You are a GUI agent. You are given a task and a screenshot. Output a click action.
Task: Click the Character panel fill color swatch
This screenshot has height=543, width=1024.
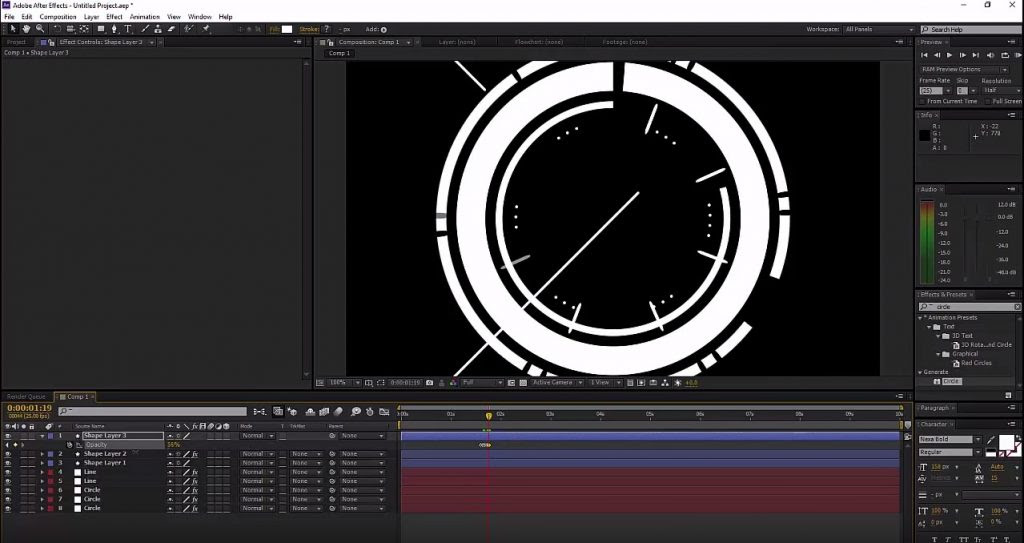(x=1006, y=442)
